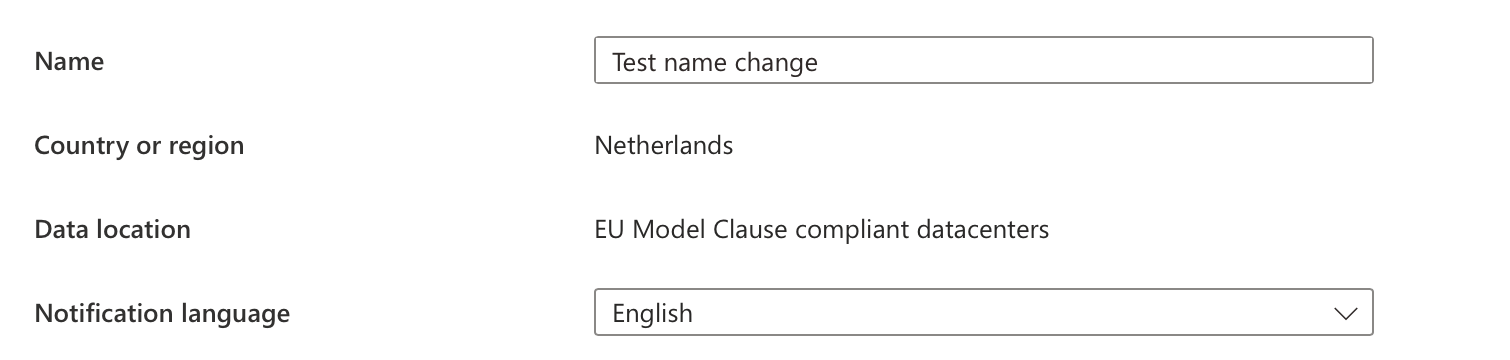
Task: Click the Notification language label
Action: click(x=162, y=314)
